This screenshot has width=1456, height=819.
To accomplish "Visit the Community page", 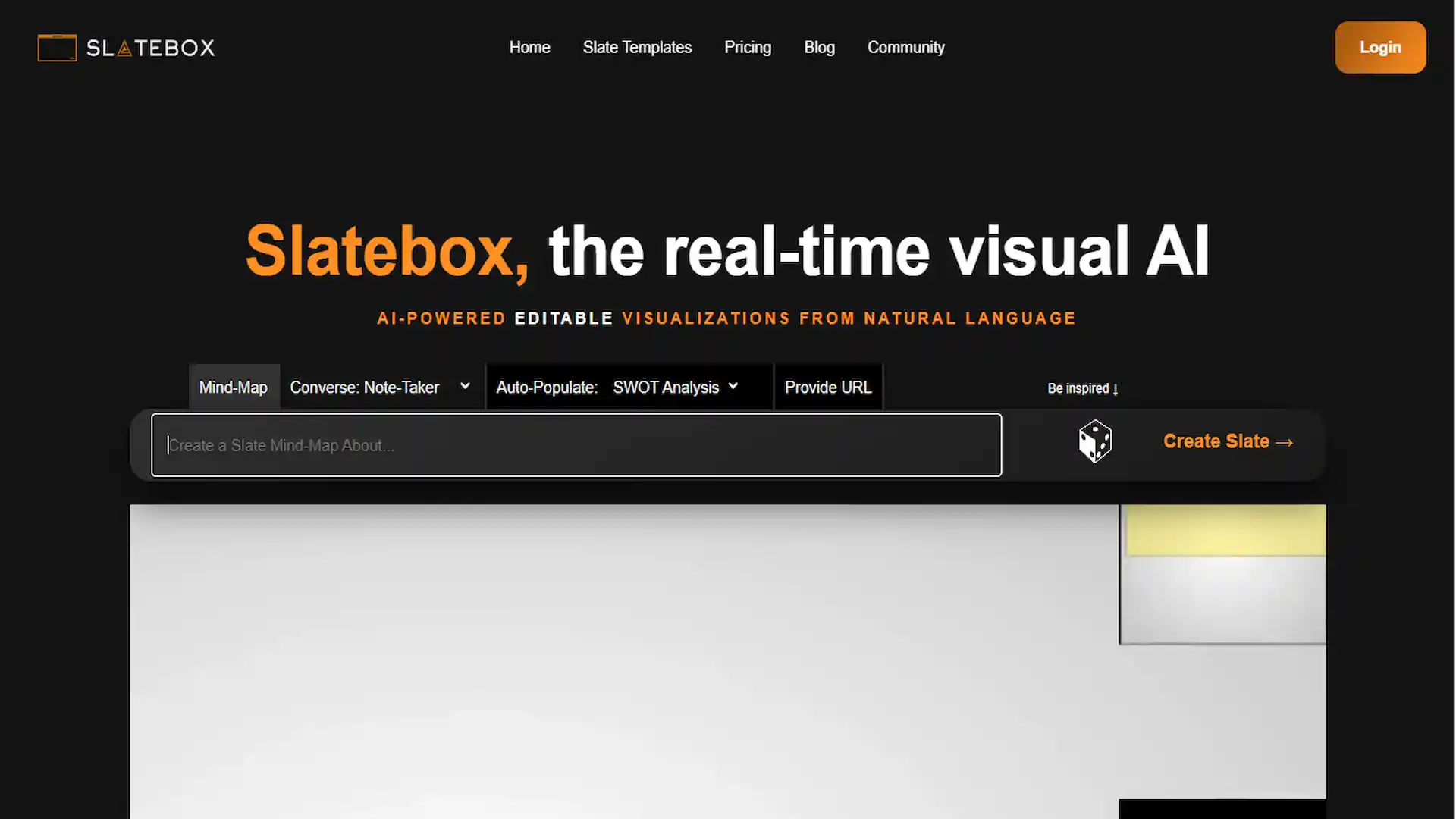I will [x=905, y=47].
